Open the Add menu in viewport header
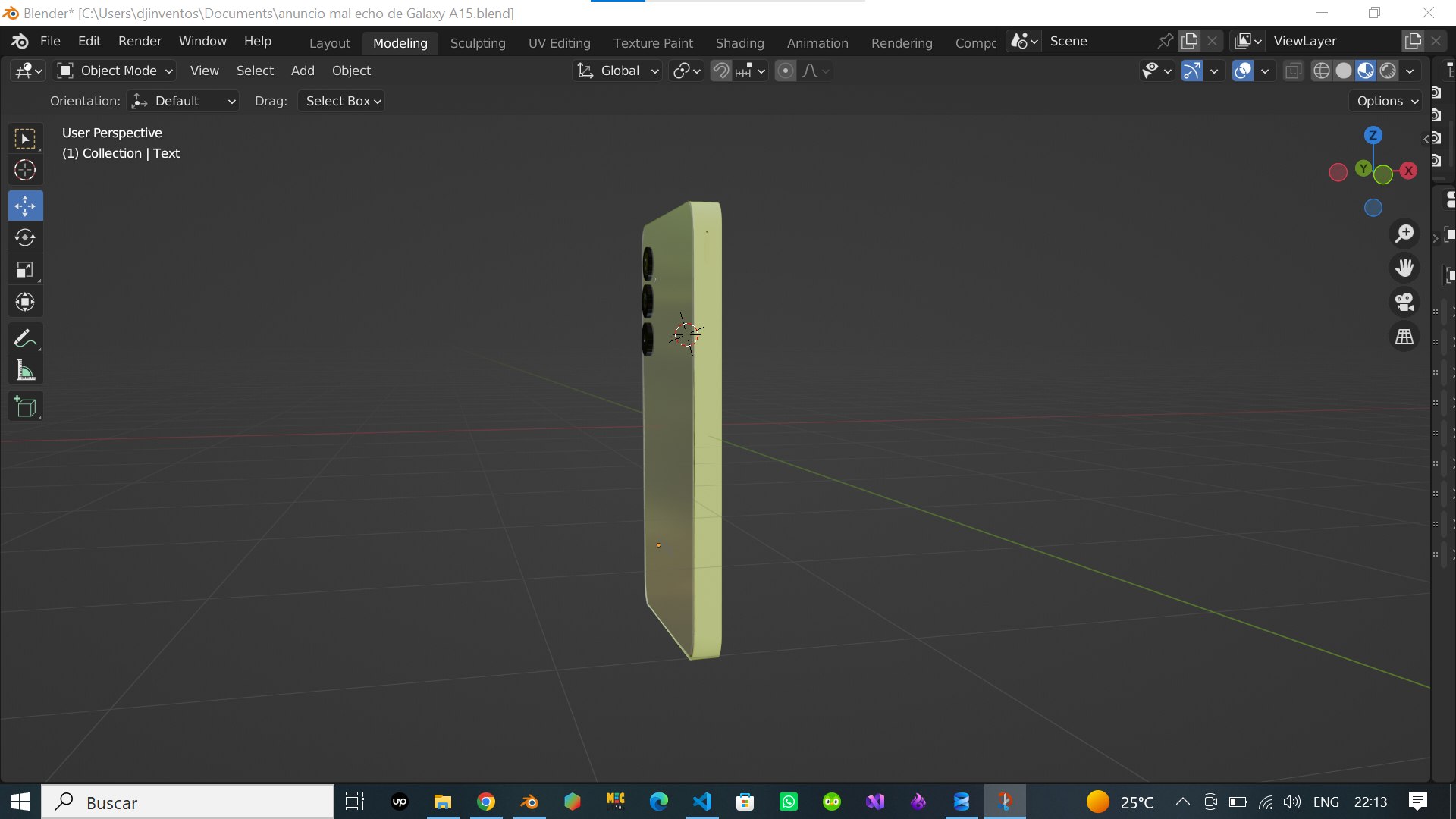This screenshot has width=1456, height=819. (303, 71)
